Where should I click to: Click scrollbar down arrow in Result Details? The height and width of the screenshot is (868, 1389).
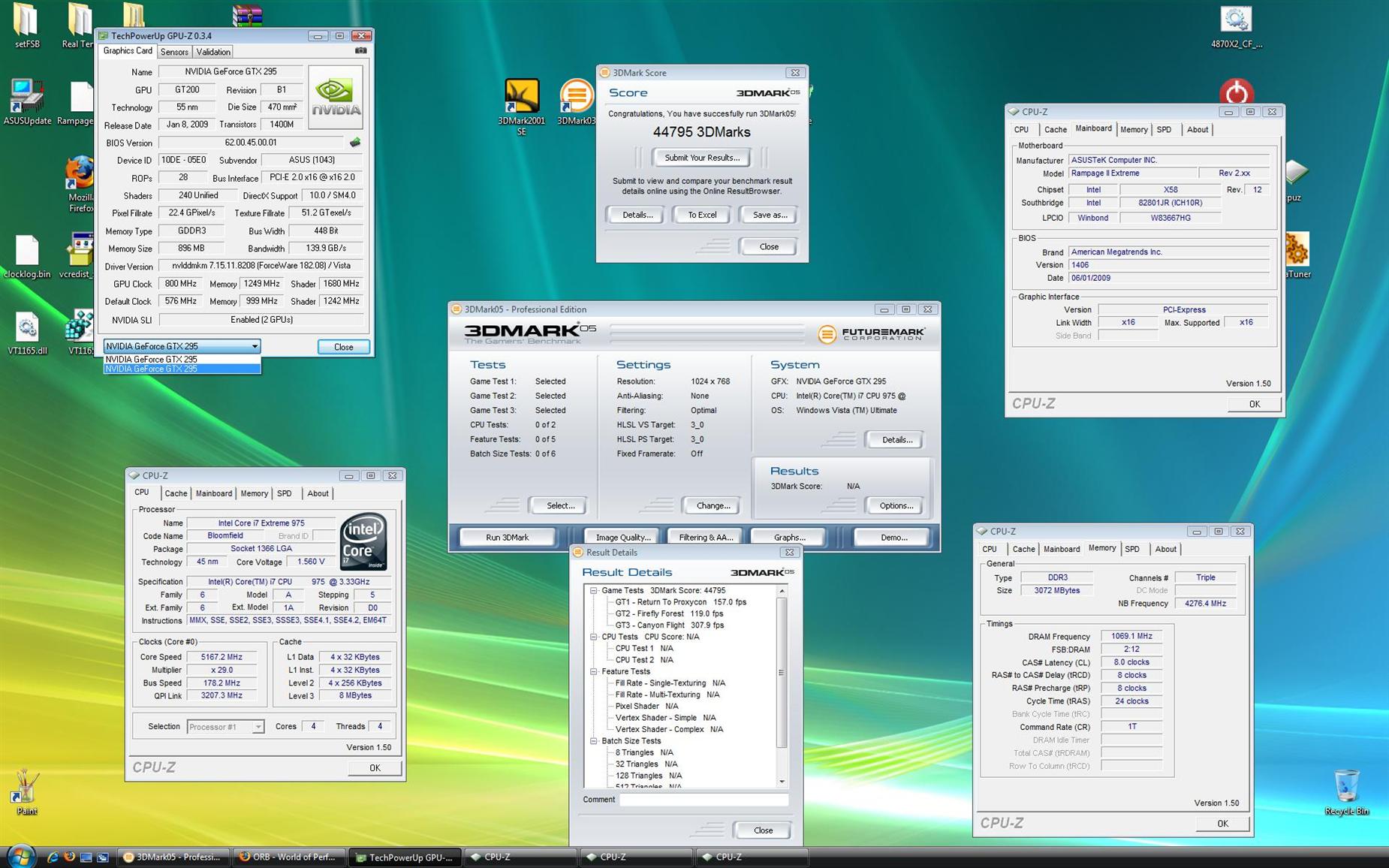[782, 782]
